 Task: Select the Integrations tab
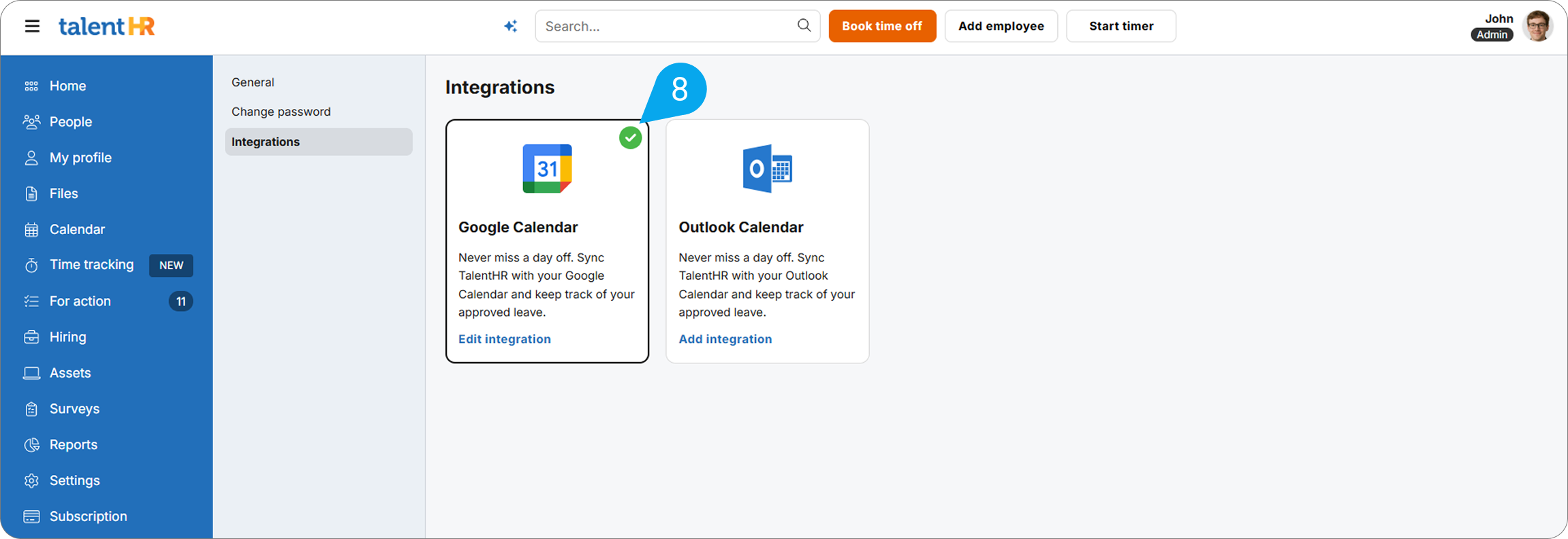click(x=319, y=142)
